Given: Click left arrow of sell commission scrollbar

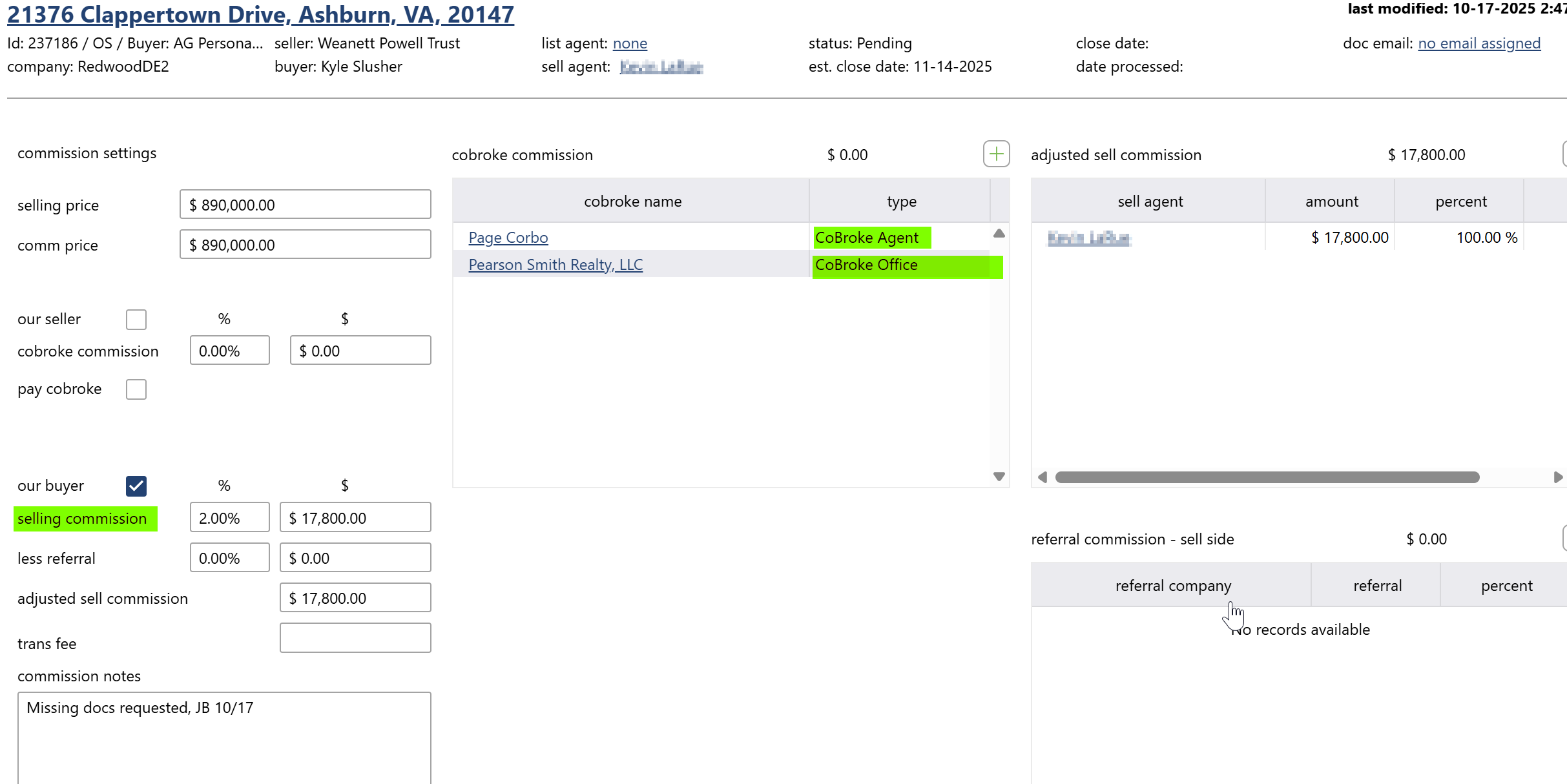Looking at the screenshot, I should click(1042, 477).
